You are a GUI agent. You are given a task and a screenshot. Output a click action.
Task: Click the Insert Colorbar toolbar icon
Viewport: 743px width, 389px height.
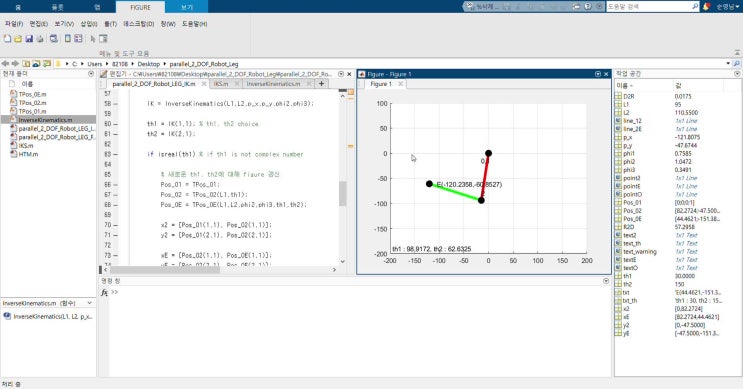point(68,39)
